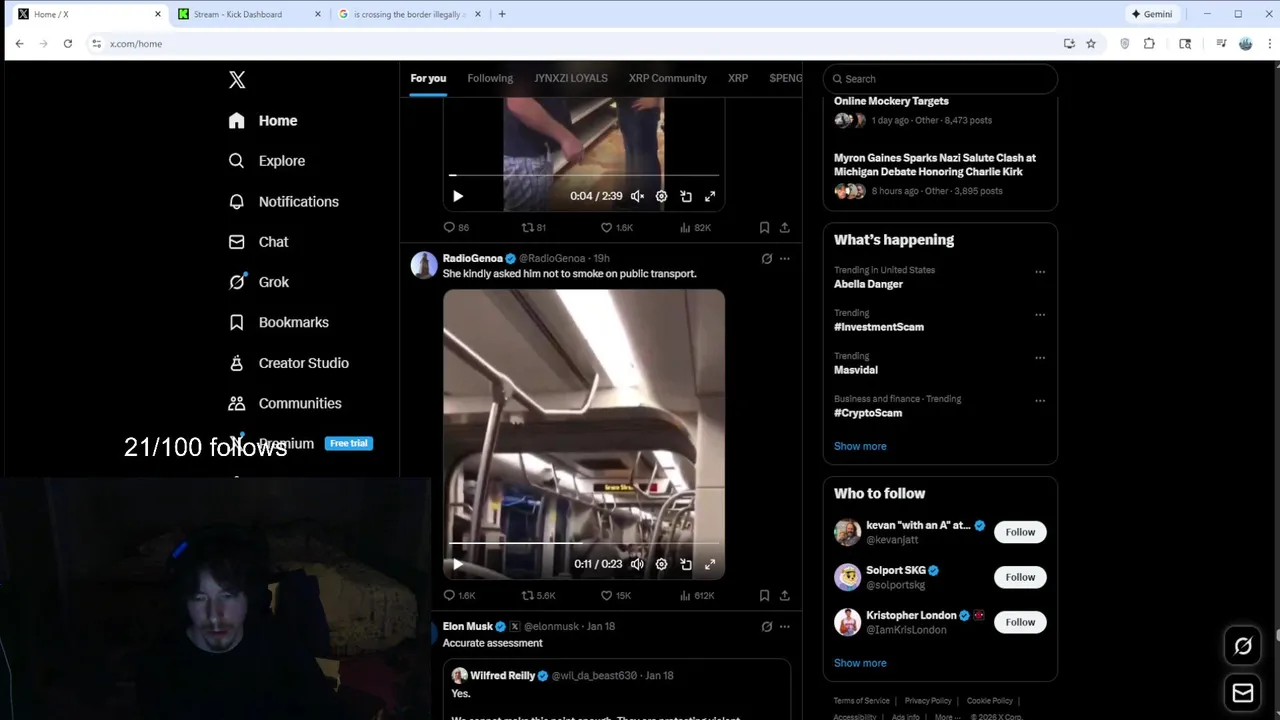Open Explore in X sidebar
Viewport: 1280px width, 720px height.
coord(266,161)
